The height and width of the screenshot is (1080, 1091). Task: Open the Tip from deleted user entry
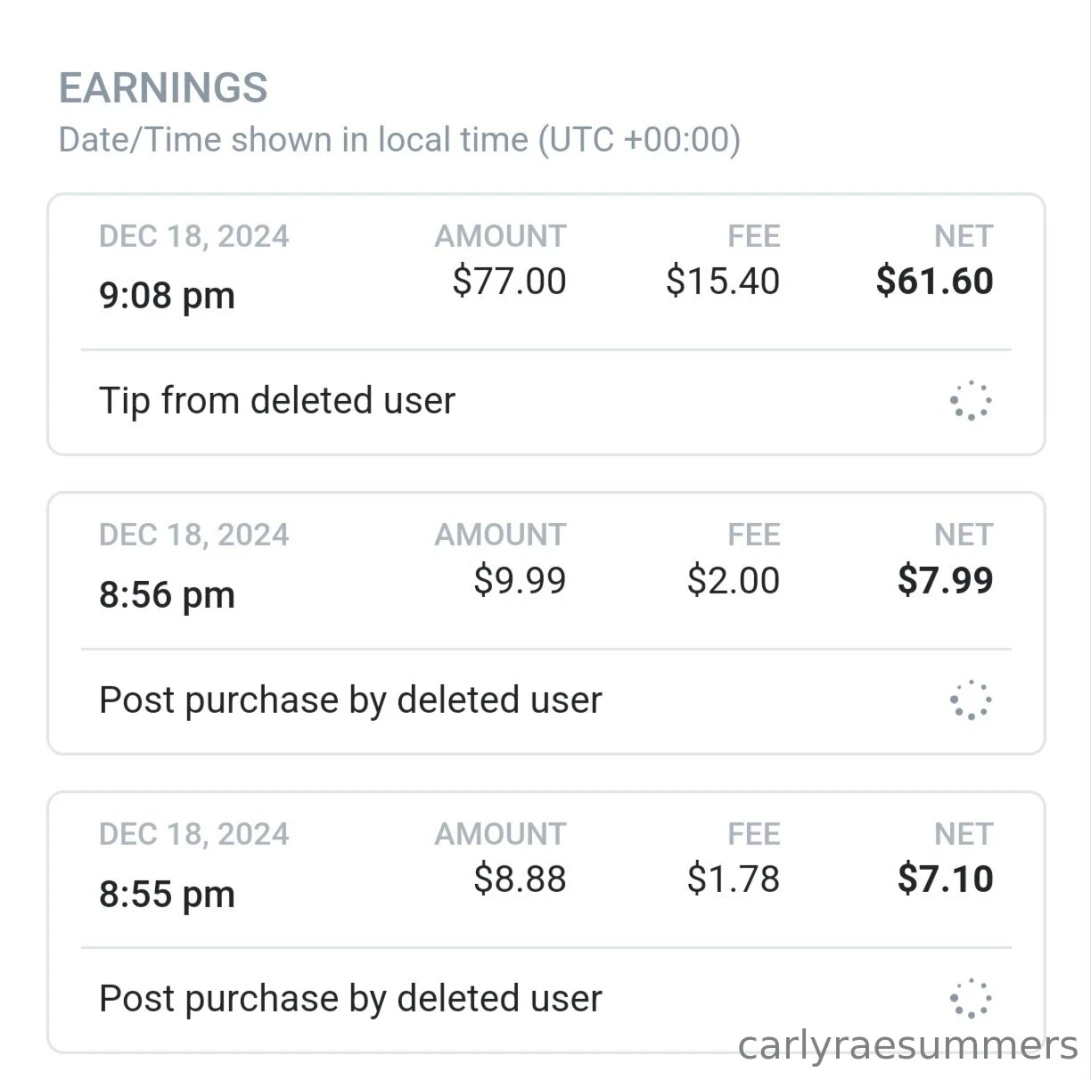point(277,401)
